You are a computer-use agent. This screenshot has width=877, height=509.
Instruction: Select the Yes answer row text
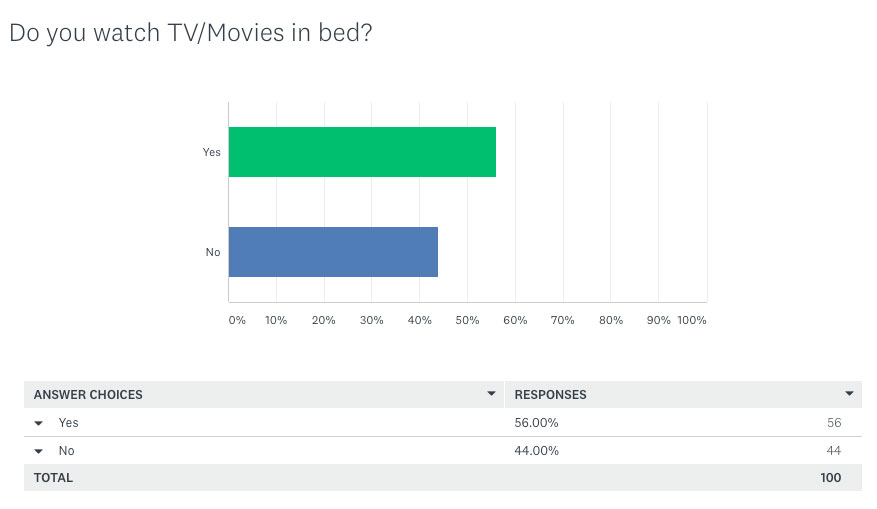click(x=68, y=423)
